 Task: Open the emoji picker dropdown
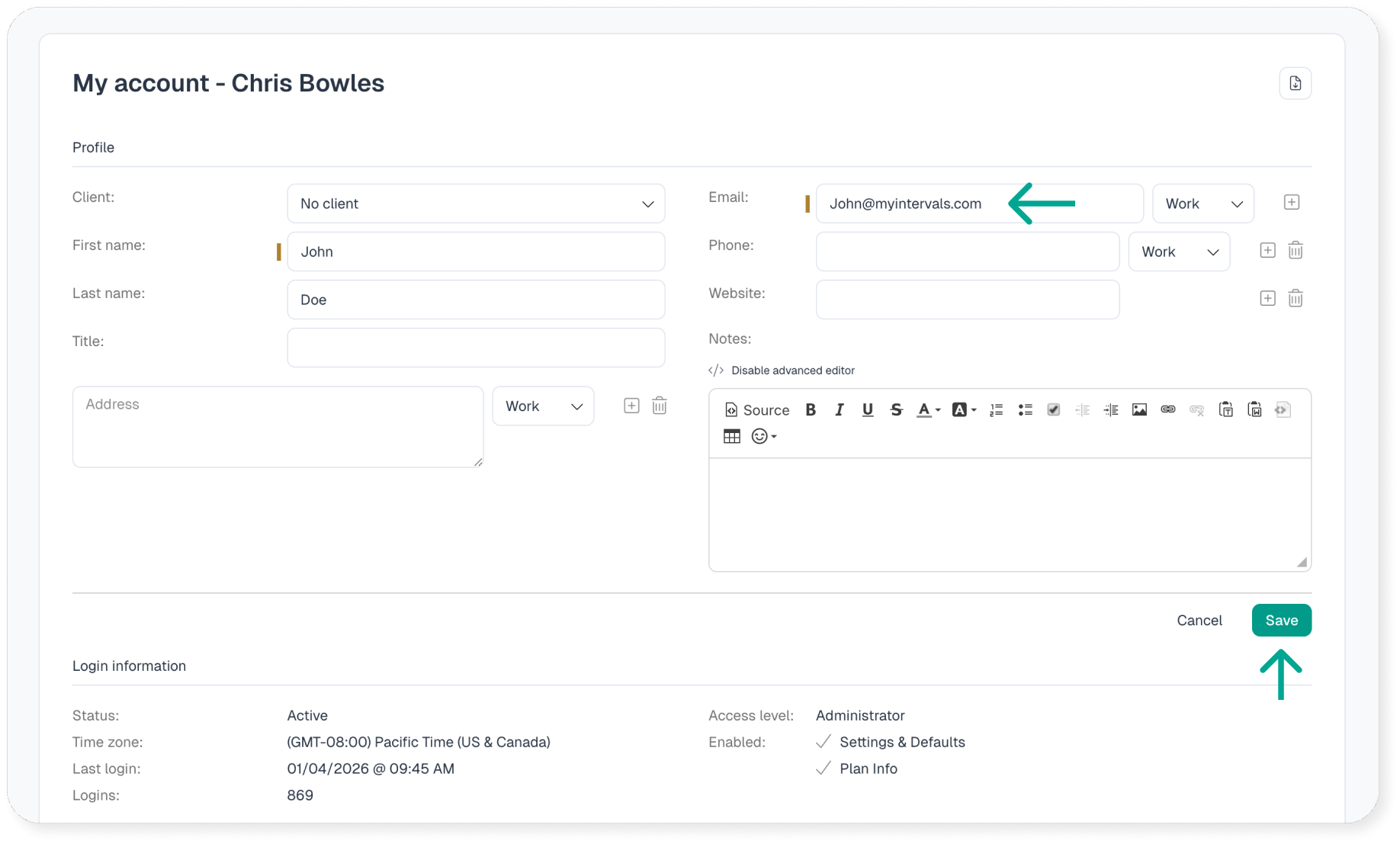pyautogui.click(x=763, y=437)
